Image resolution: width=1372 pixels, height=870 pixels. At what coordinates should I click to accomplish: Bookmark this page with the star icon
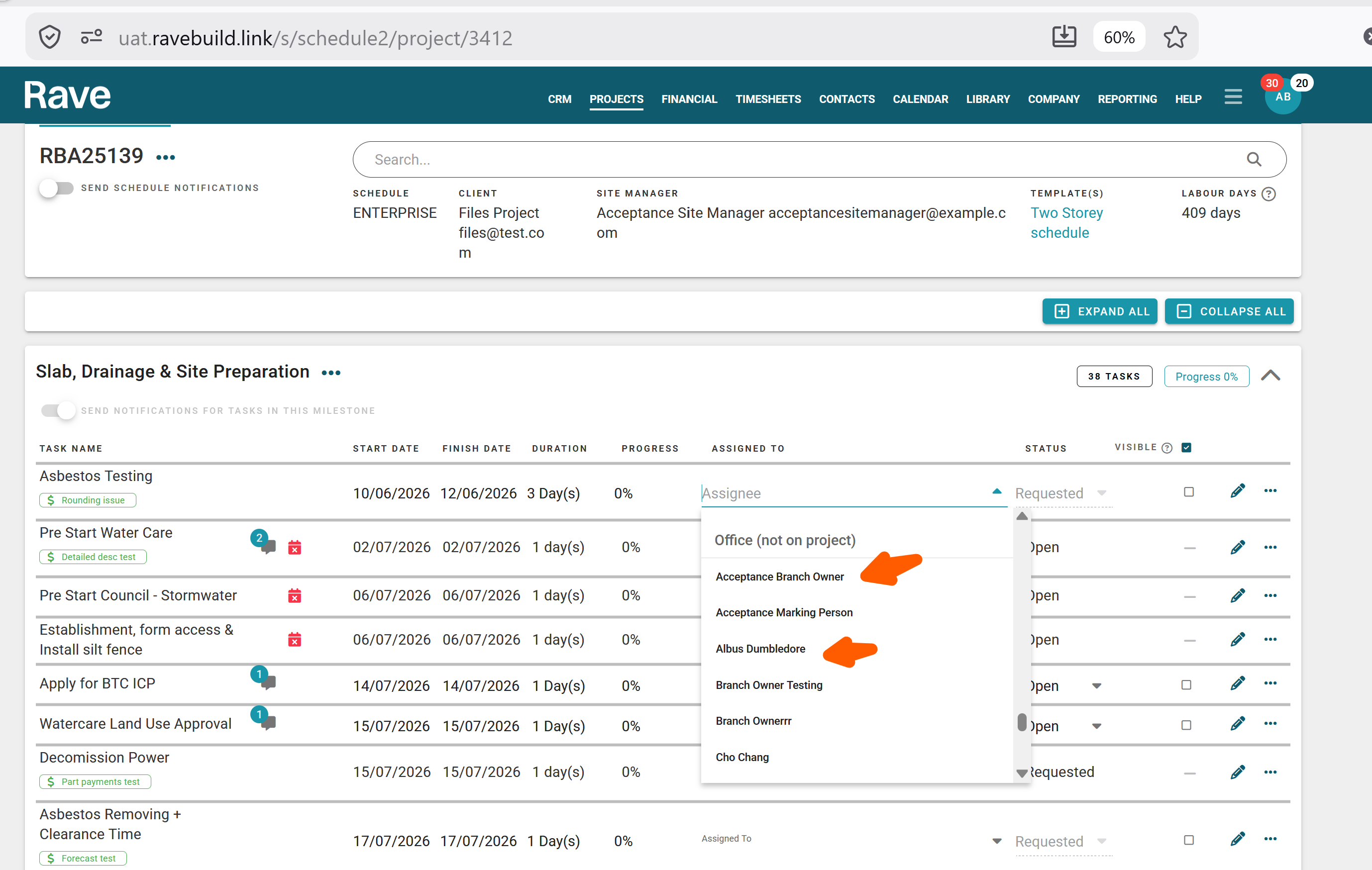(x=1175, y=38)
